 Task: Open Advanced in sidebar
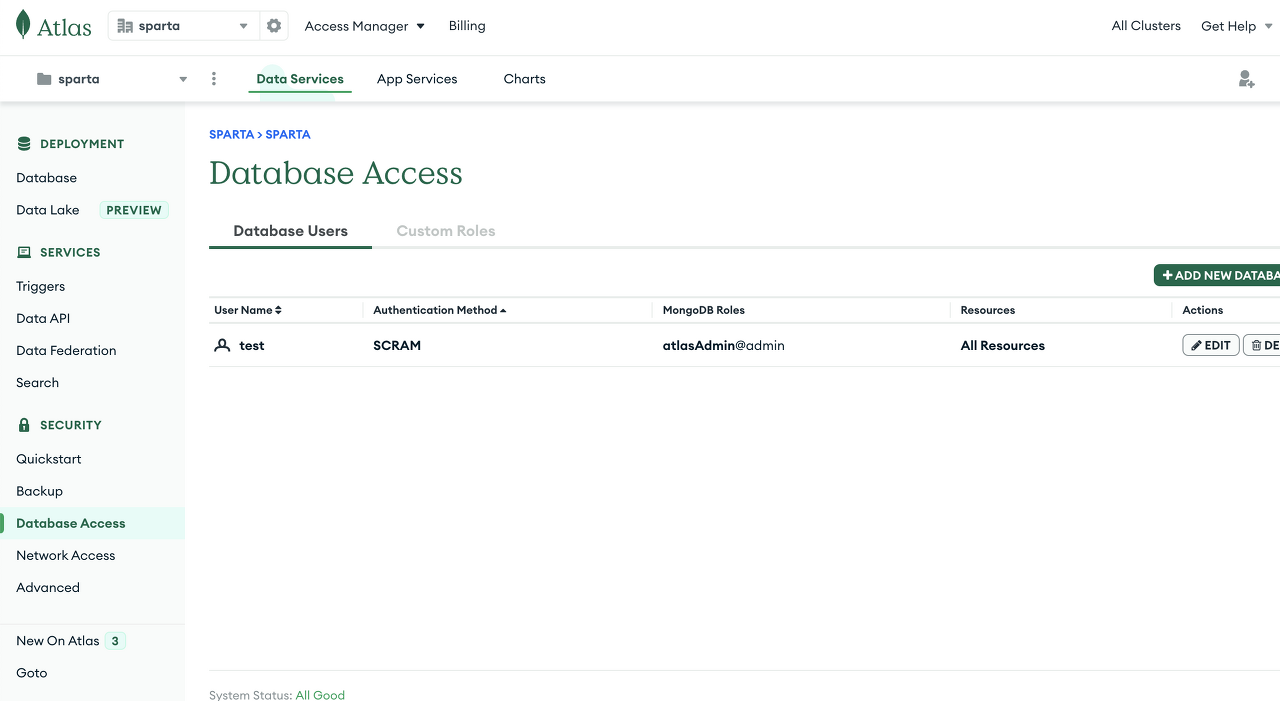point(48,587)
